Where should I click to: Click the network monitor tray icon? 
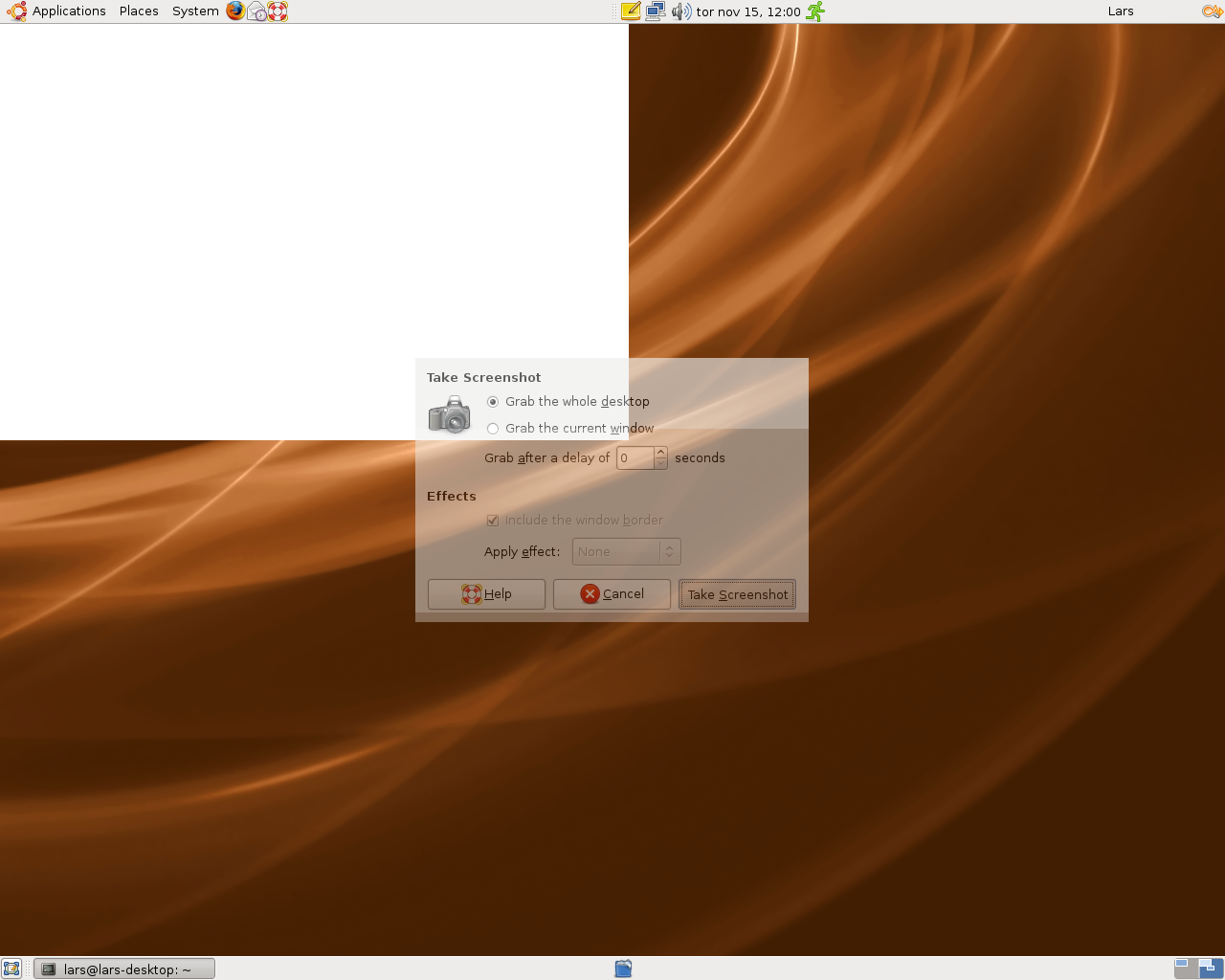tap(656, 11)
